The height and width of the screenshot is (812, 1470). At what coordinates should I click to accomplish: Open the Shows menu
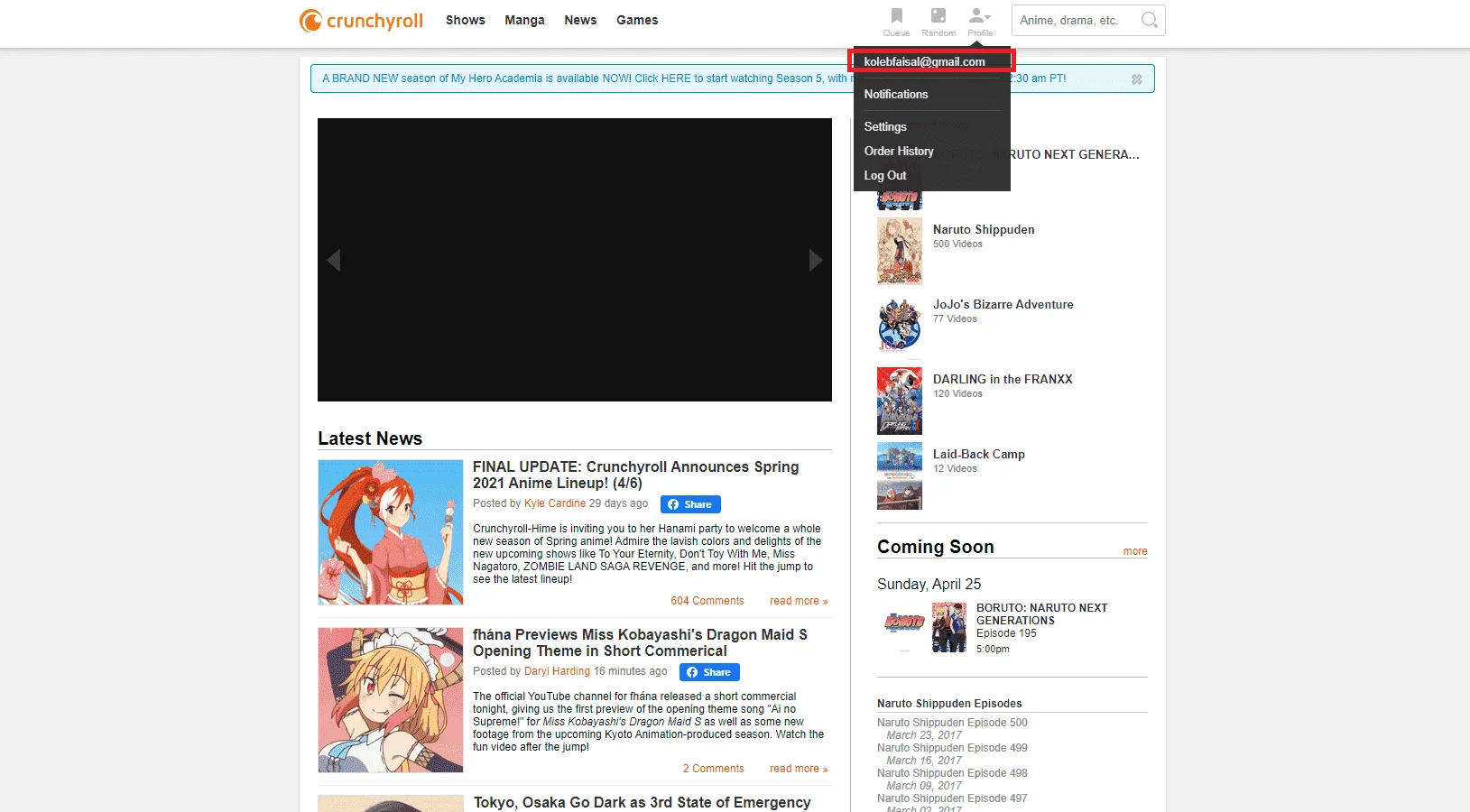(466, 20)
